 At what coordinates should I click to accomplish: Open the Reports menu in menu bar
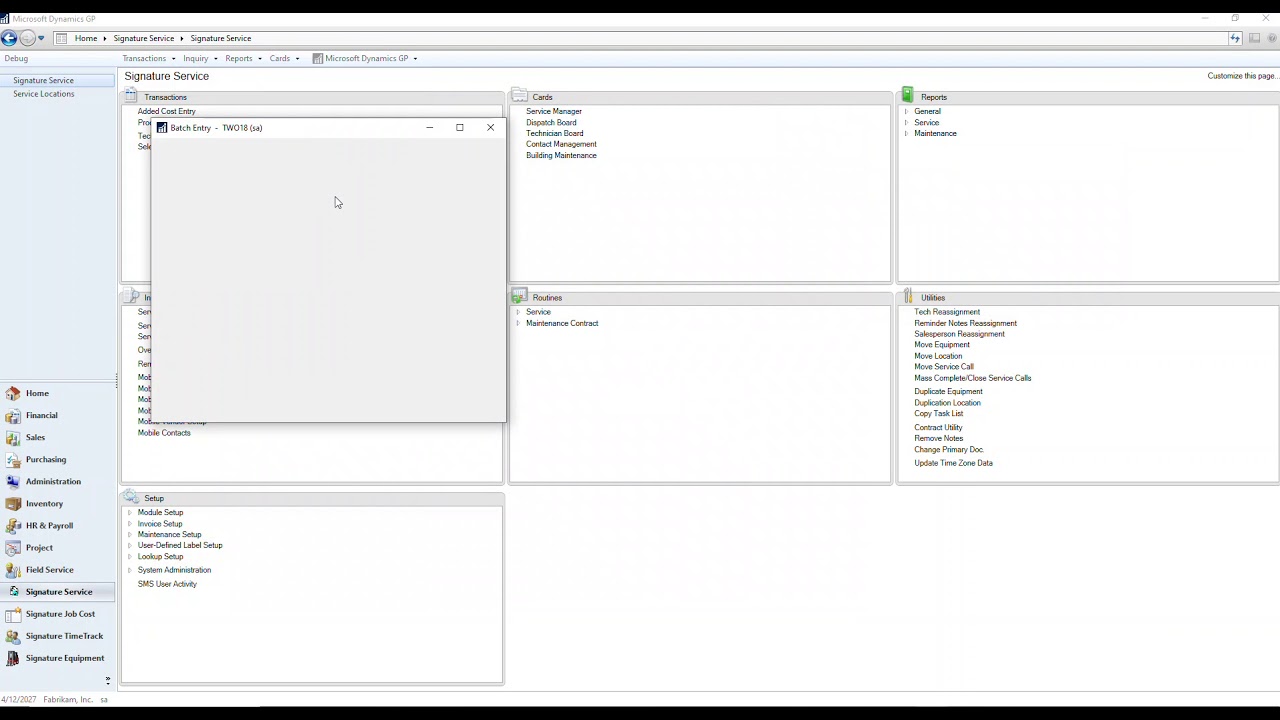coord(243,58)
